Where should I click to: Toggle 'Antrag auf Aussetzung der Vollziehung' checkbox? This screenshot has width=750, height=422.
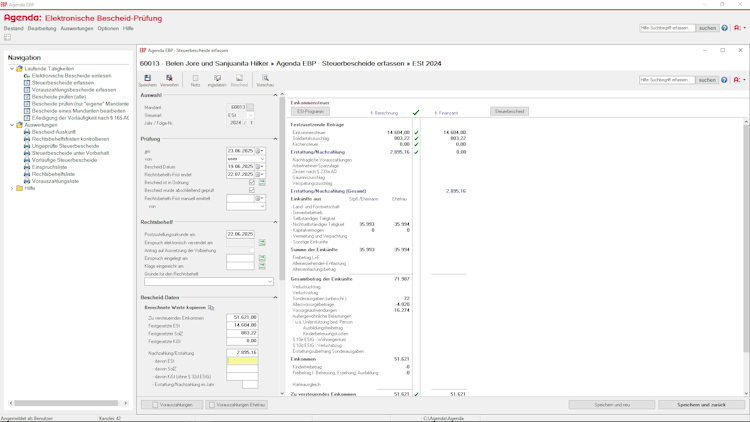click(x=252, y=250)
